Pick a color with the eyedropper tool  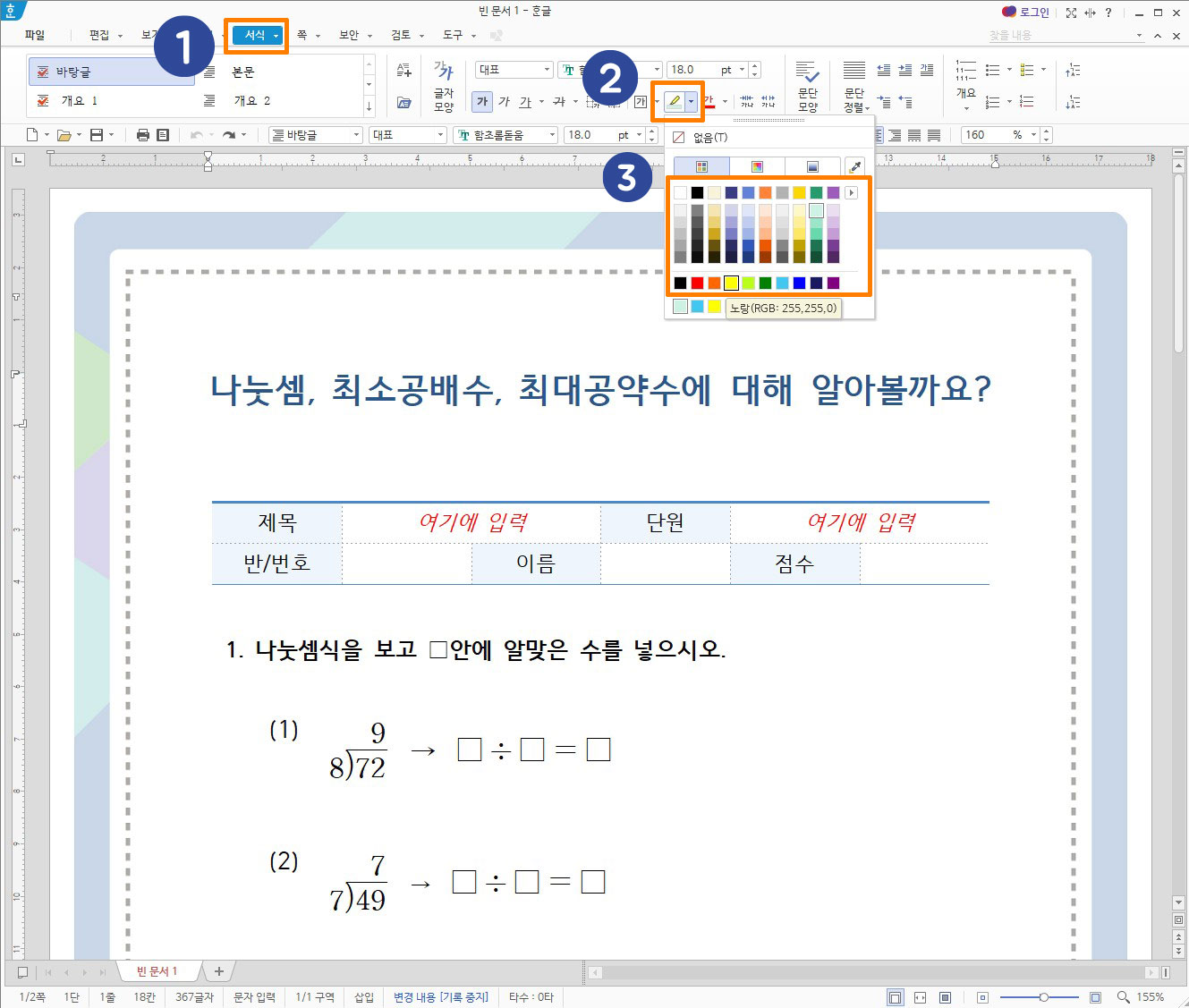(854, 166)
